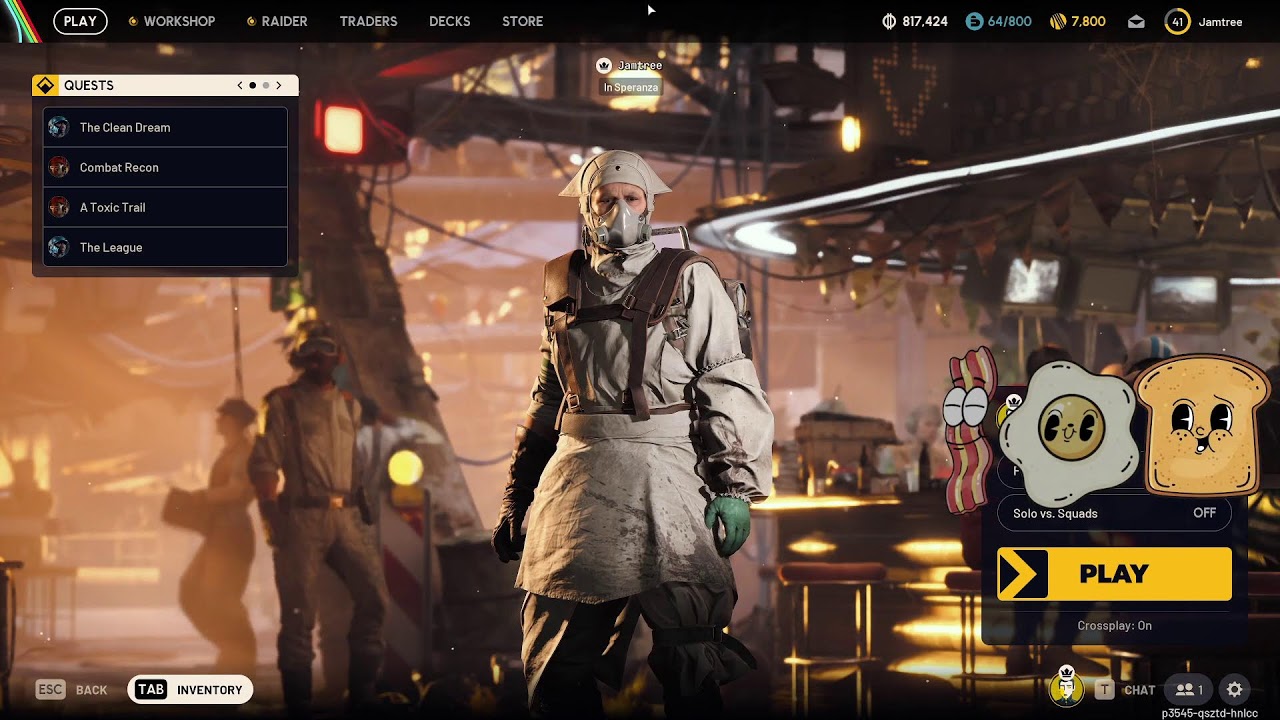Open the level 41 progress ring

(1177, 21)
